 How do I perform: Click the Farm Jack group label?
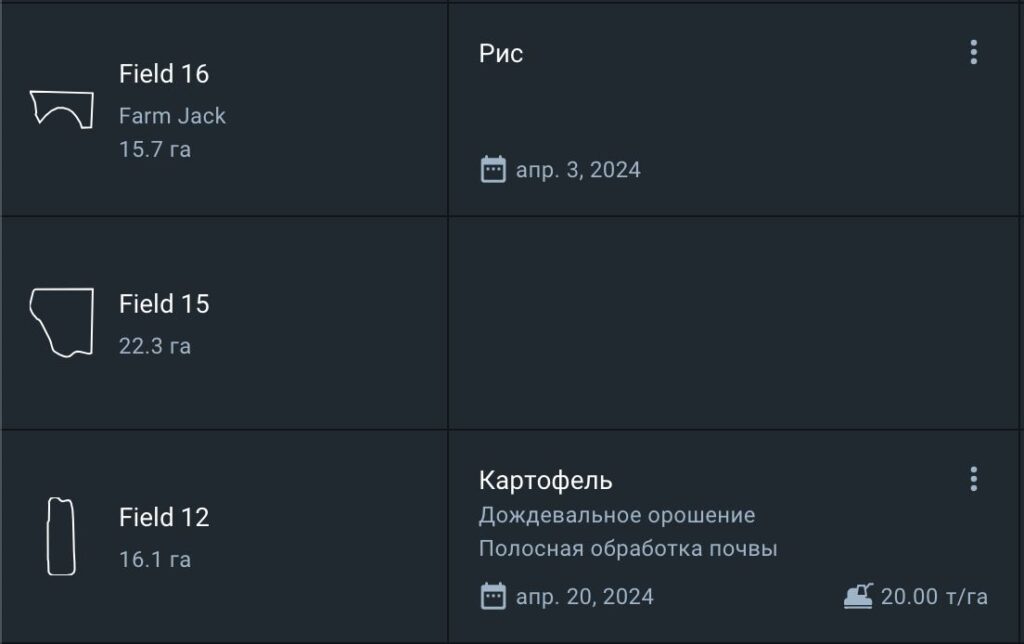tap(172, 116)
